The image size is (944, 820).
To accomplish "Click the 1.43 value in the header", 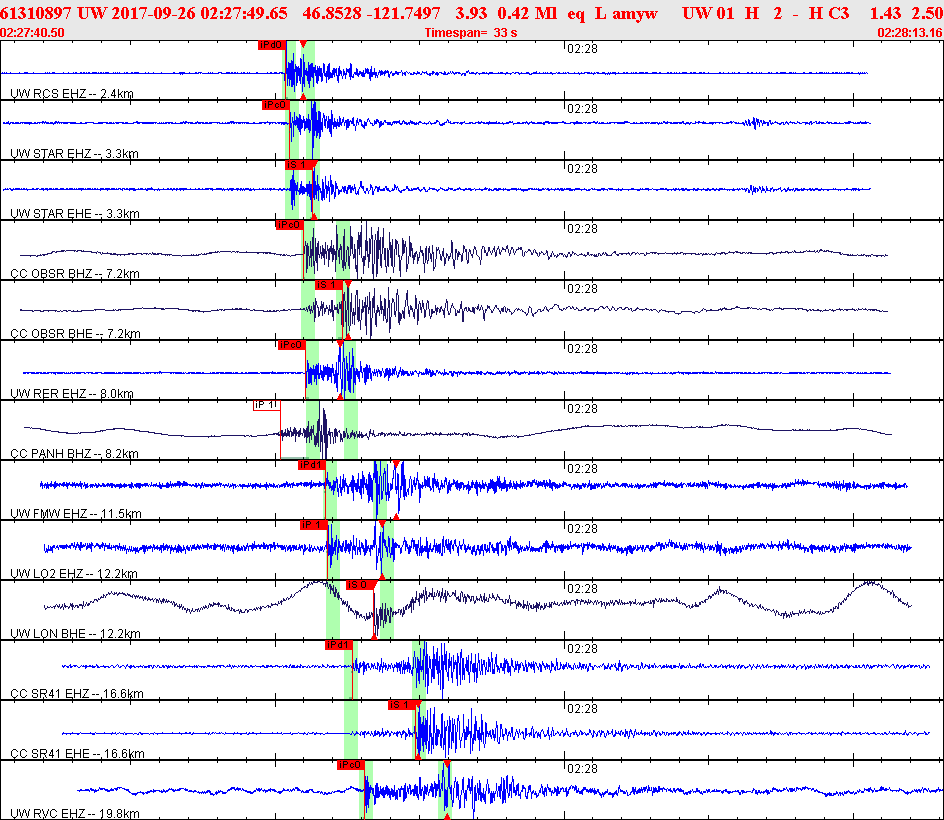I will (x=885, y=13).
